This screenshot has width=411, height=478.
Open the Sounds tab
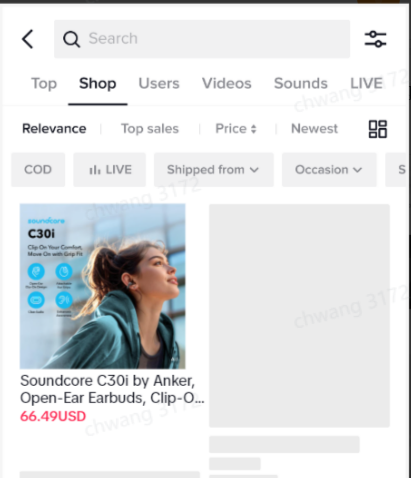(x=301, y=83)
